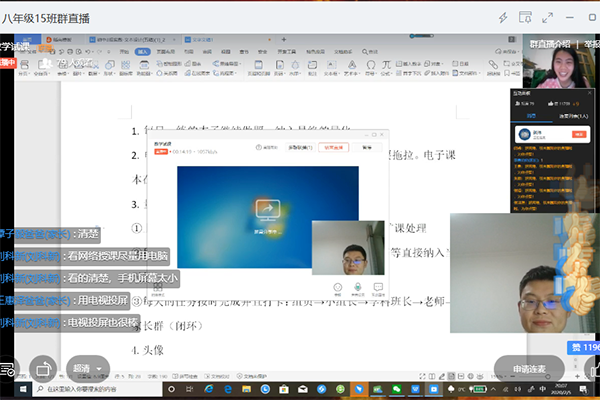
Task: Click the 页眉和页脚 ribbon icon
Action: pyautogui.click(x=258, y=68)
